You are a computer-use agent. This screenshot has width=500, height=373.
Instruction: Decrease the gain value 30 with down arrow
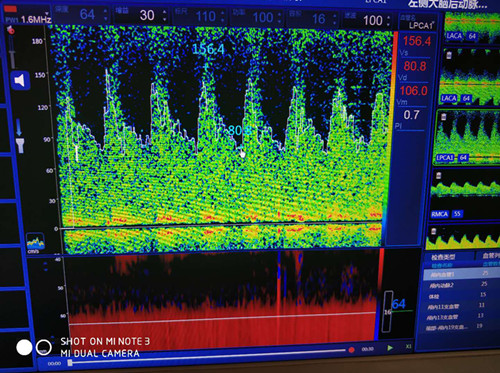pos(165,20)
